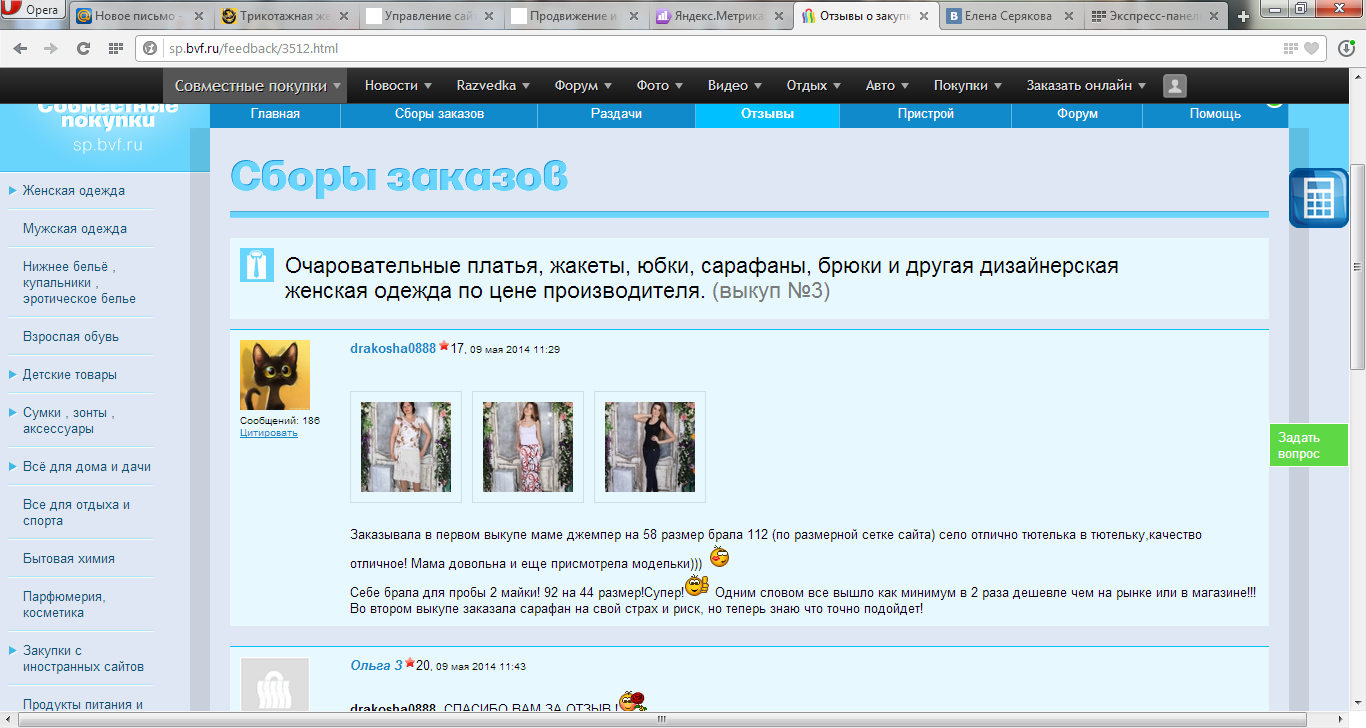Expand the Заказать онлайн dropdown

pos(1086,86)
